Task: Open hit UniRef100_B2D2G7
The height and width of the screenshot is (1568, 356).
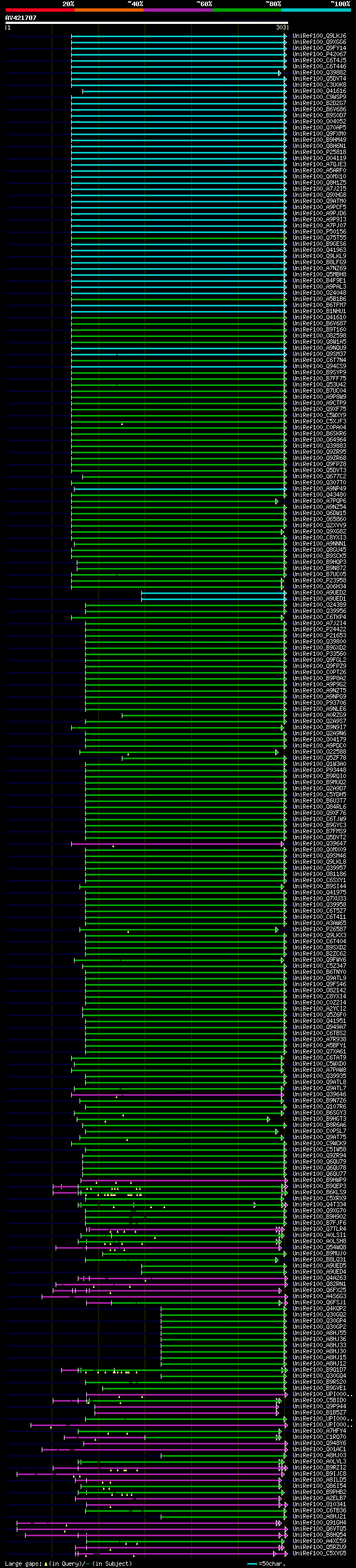Action: coord(319,103)
